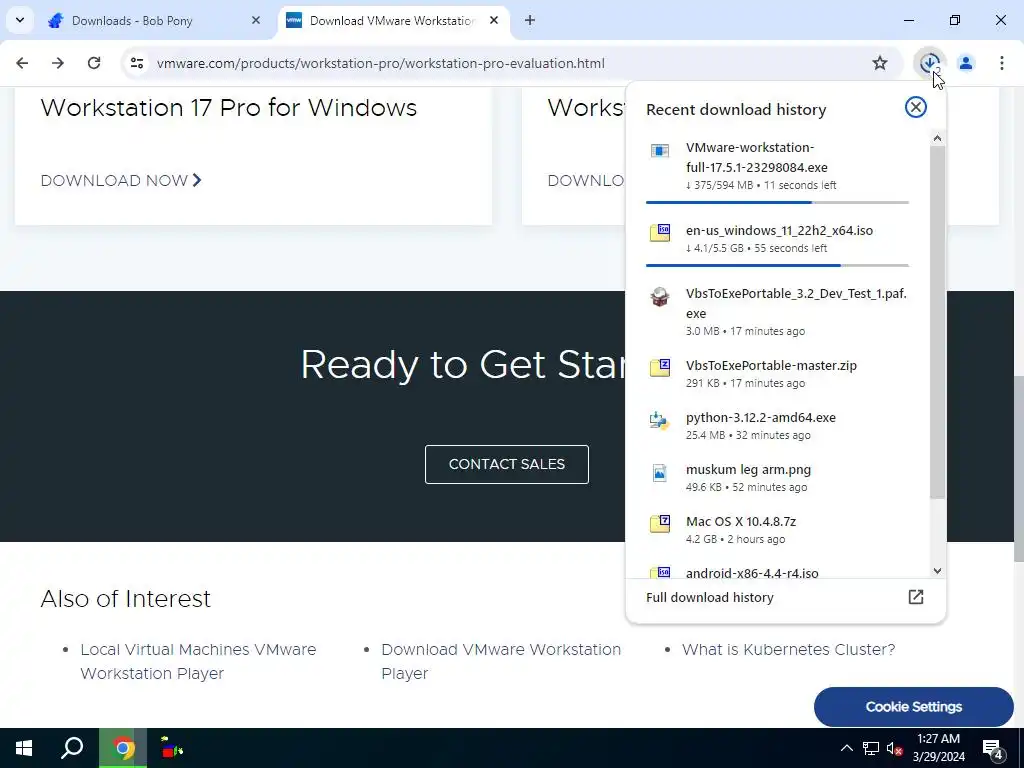
Task: Click the taskbar clock showing 1:27 AM
Action: 938,748
